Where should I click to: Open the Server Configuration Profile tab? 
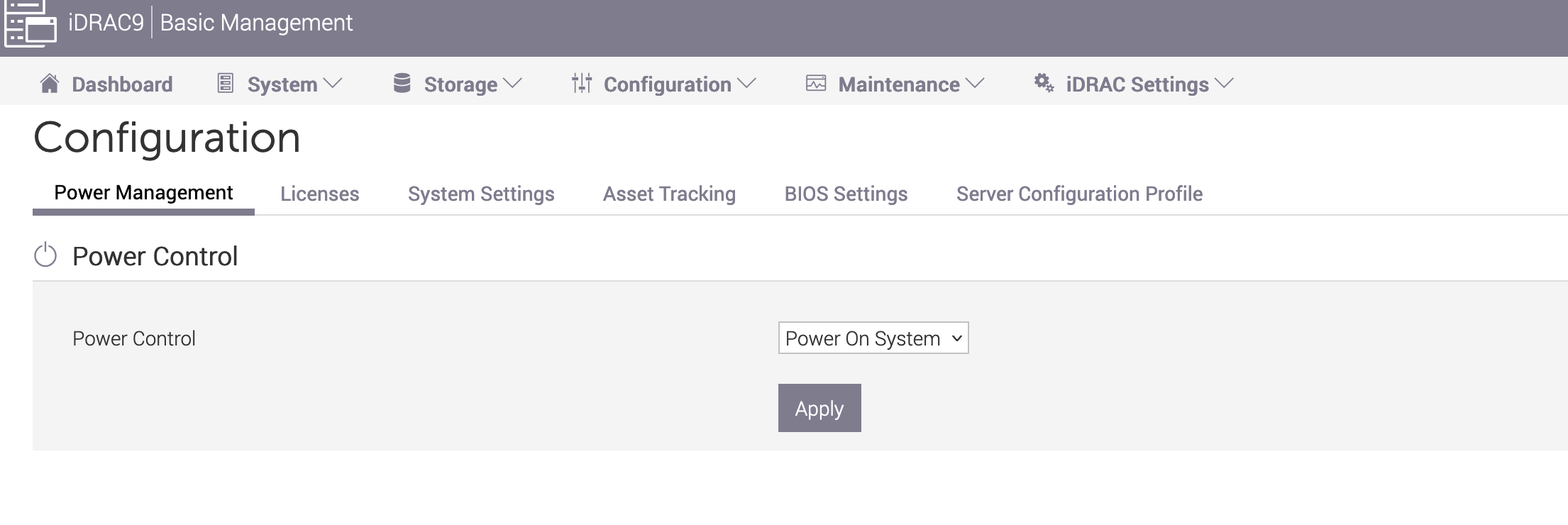coord(1079,194)
